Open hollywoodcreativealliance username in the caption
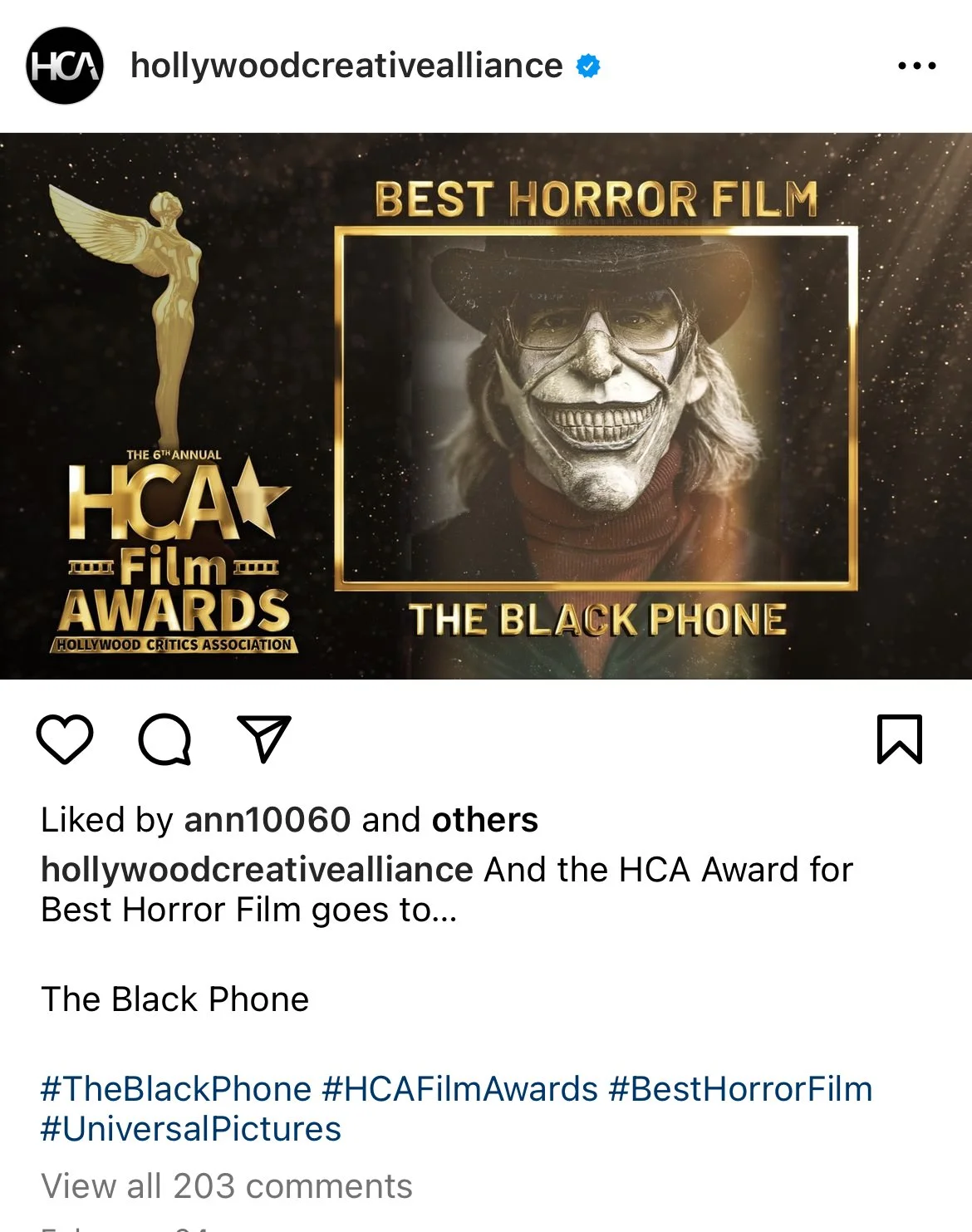 pos(257,870)
